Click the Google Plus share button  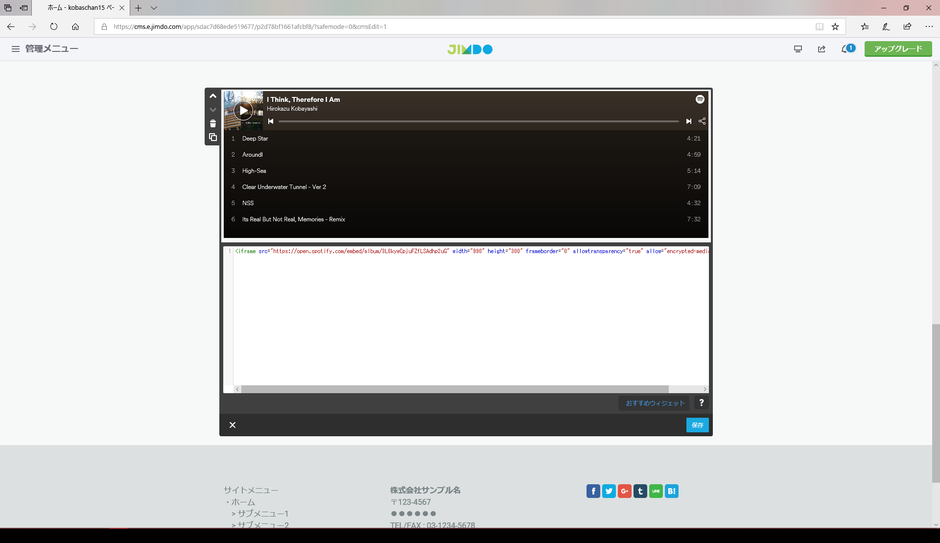[624, 491]
